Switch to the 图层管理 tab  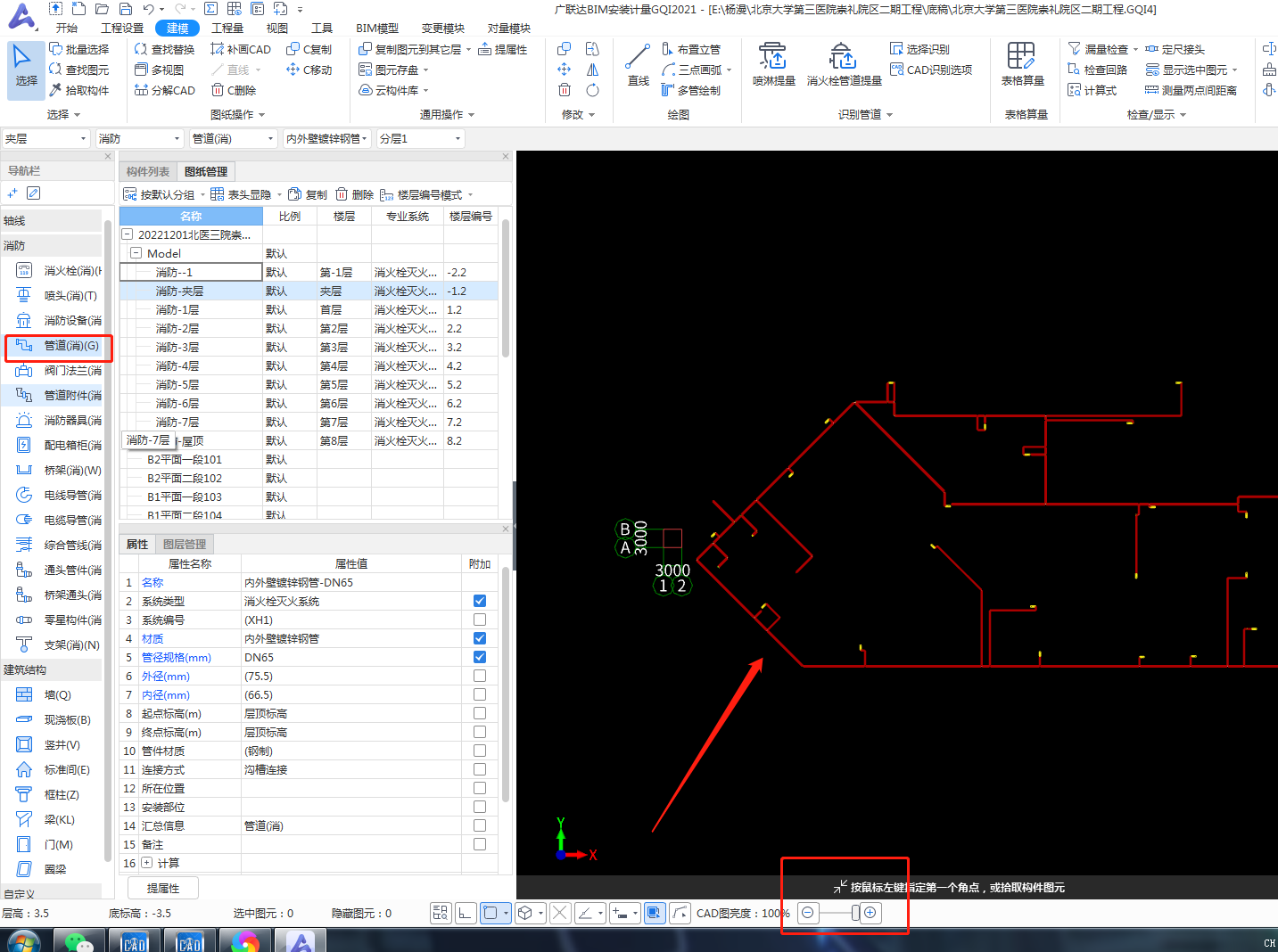pyautogui.click(x=184, y=544)
